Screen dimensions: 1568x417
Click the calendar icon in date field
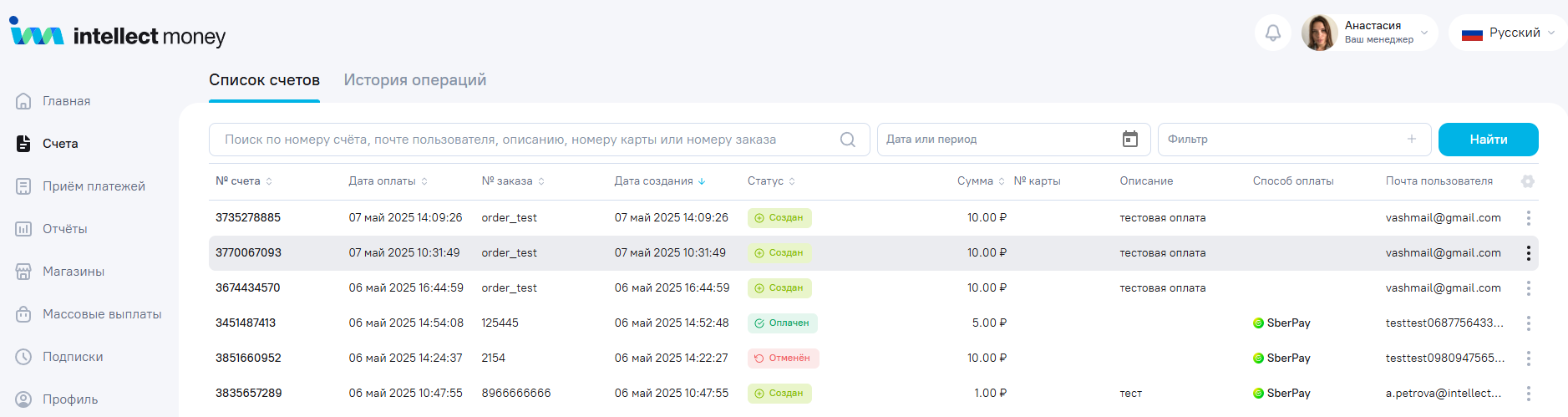[x=1129, y=140]
